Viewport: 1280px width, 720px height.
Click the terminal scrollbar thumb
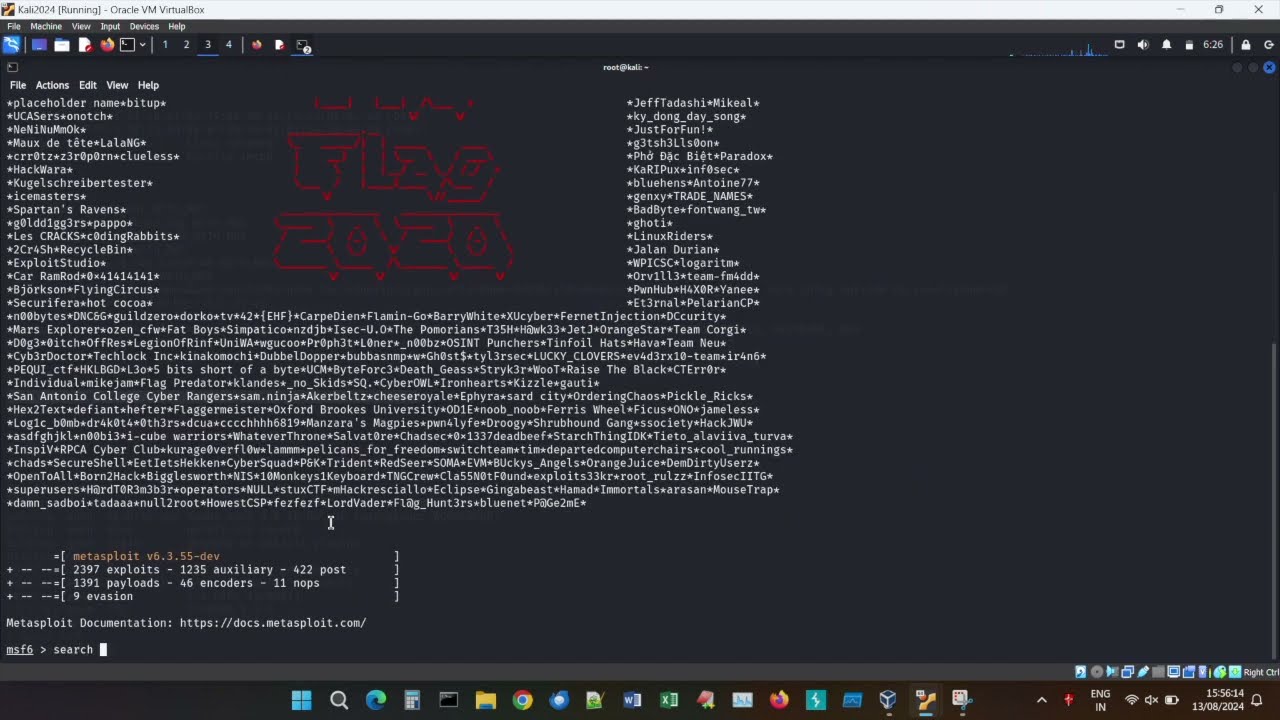[x=1274, y=503]
